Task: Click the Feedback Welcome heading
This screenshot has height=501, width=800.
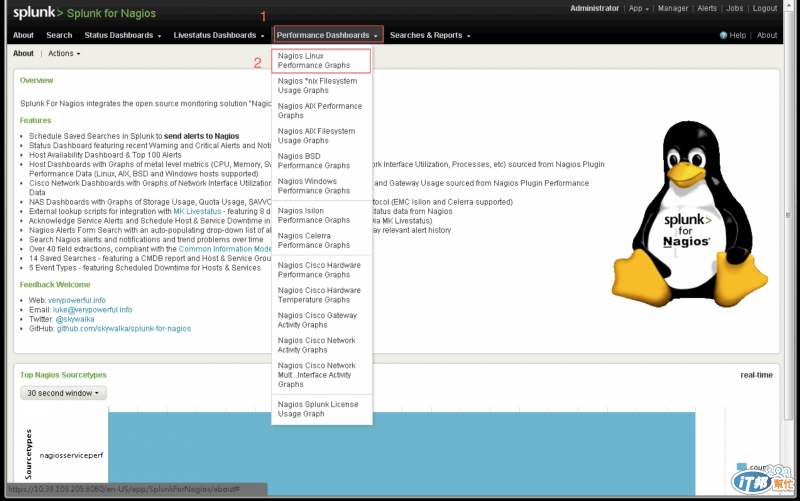Action: [55, 285]
